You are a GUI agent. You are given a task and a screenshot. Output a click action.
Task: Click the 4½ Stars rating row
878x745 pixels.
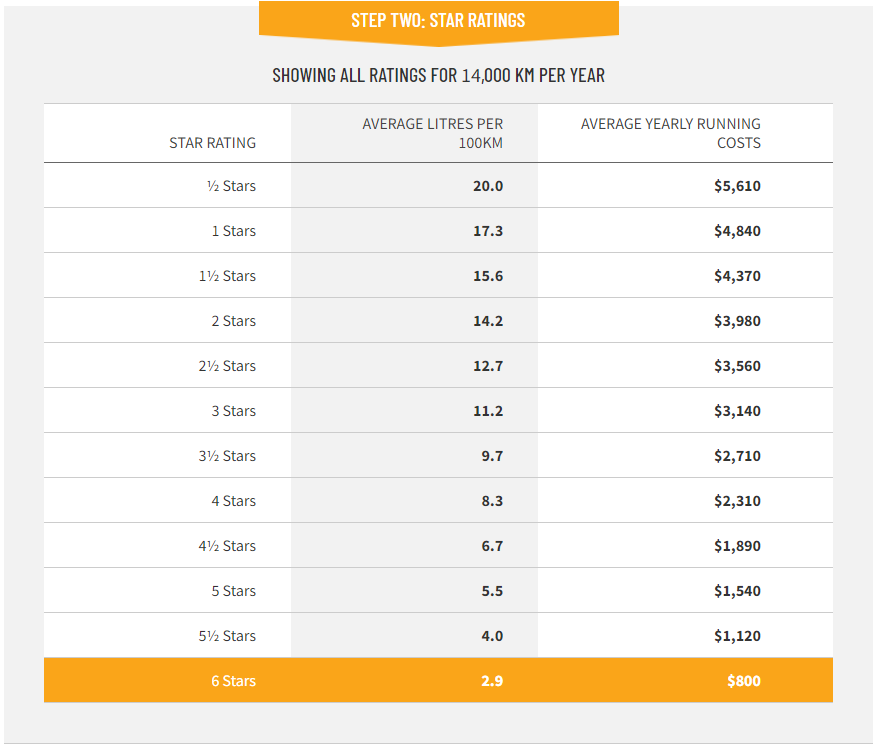(438, 545)
